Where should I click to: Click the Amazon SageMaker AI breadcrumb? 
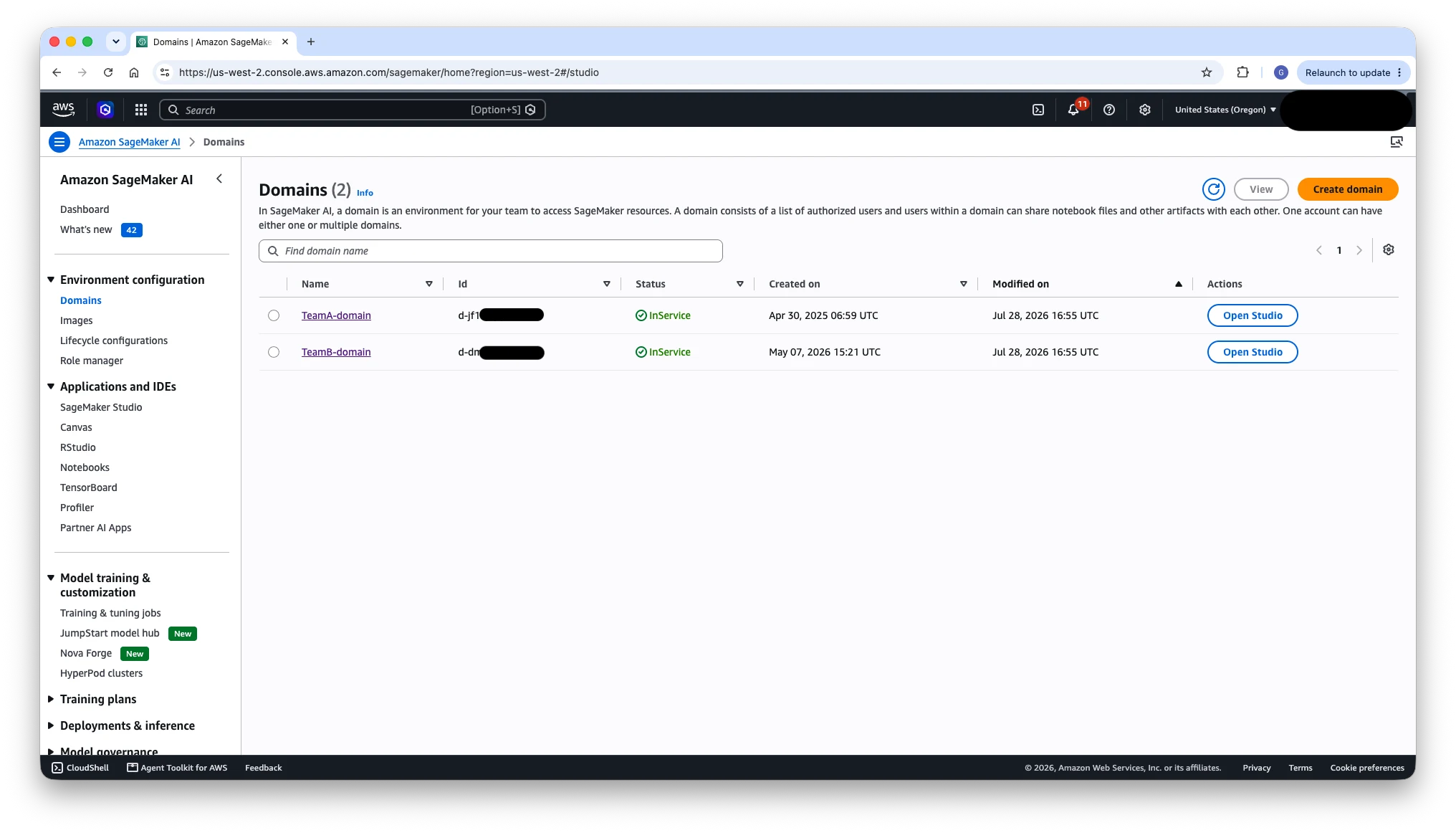pos(129,142)
